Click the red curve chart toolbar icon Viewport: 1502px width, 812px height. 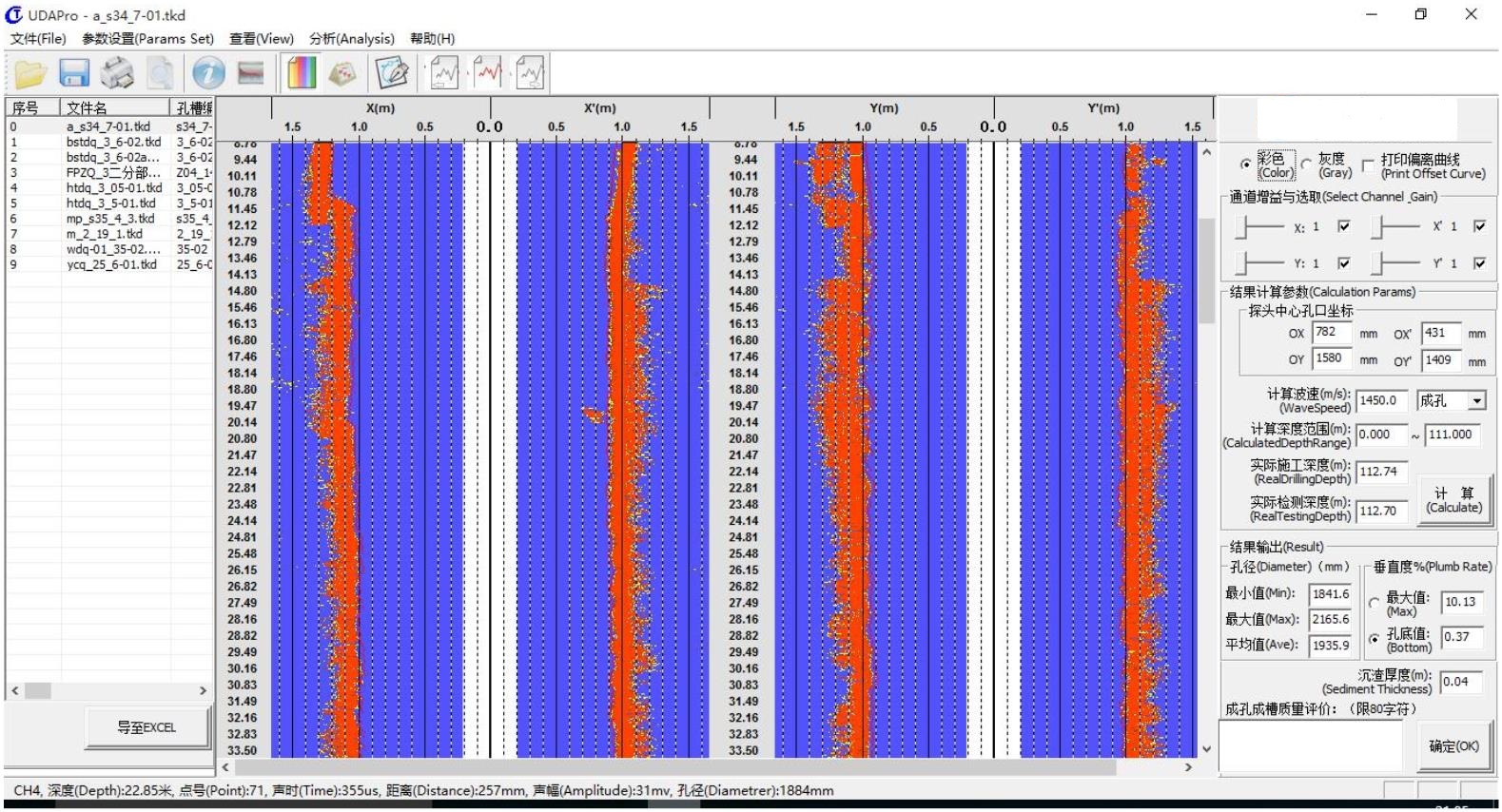(x=488, y=73)
